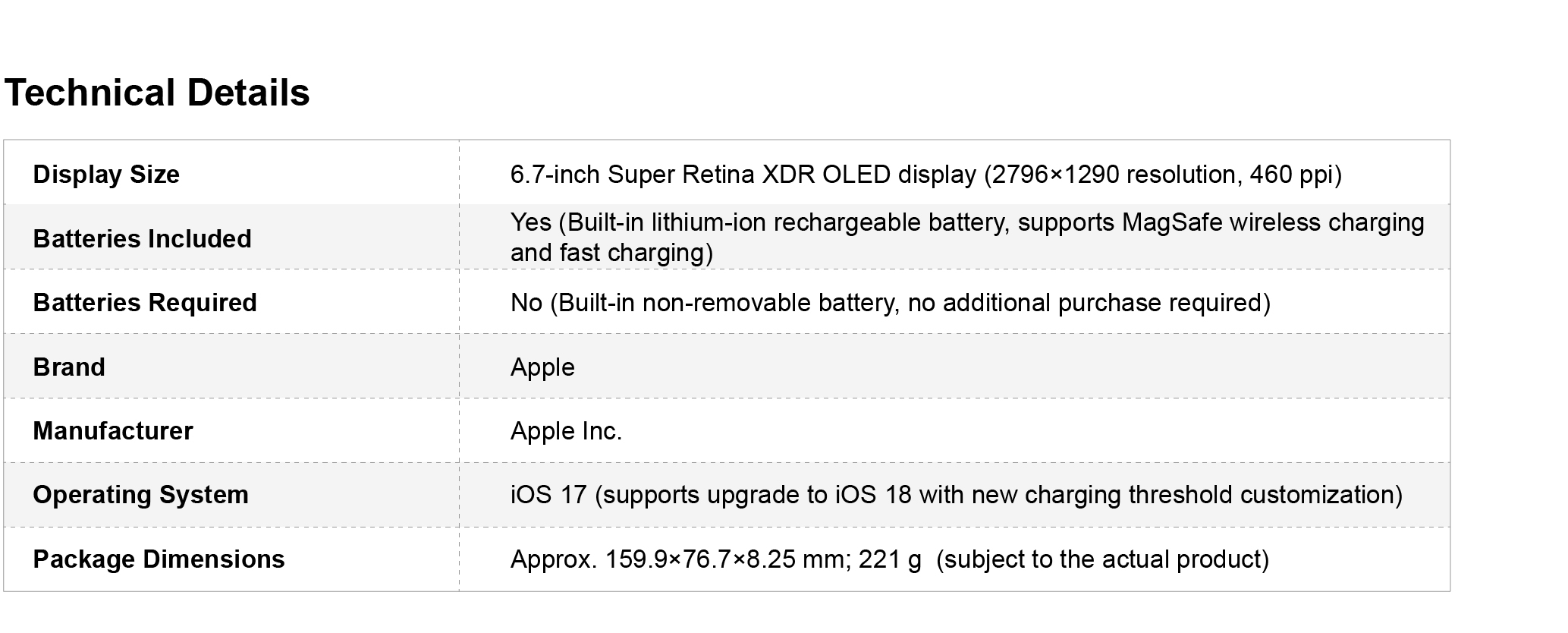
Task: Click the Technical Details heading
Action: tap(157, 93)
